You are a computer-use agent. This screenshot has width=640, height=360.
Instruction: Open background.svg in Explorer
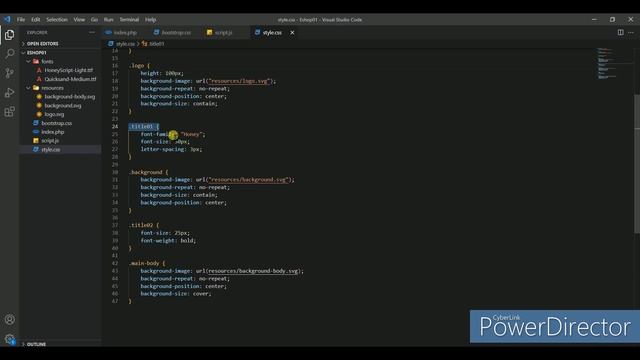click(62, 106)
